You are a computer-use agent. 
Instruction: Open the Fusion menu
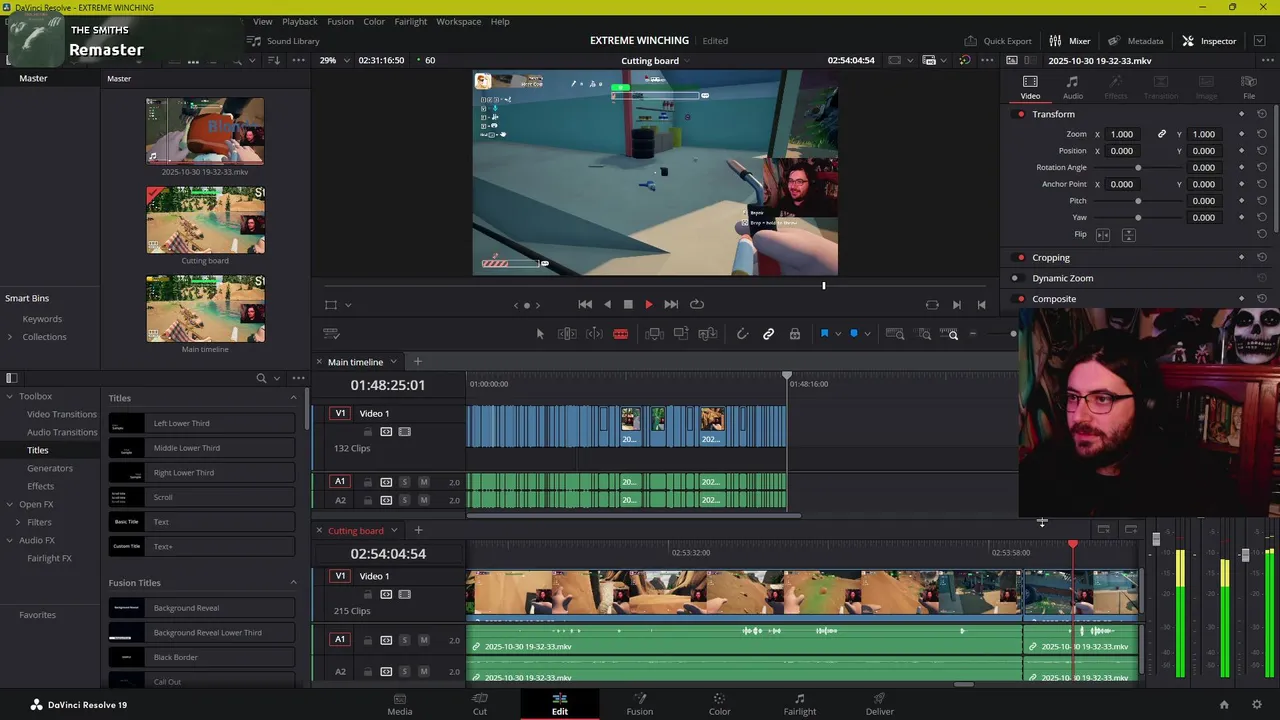[x=340, y=21]
